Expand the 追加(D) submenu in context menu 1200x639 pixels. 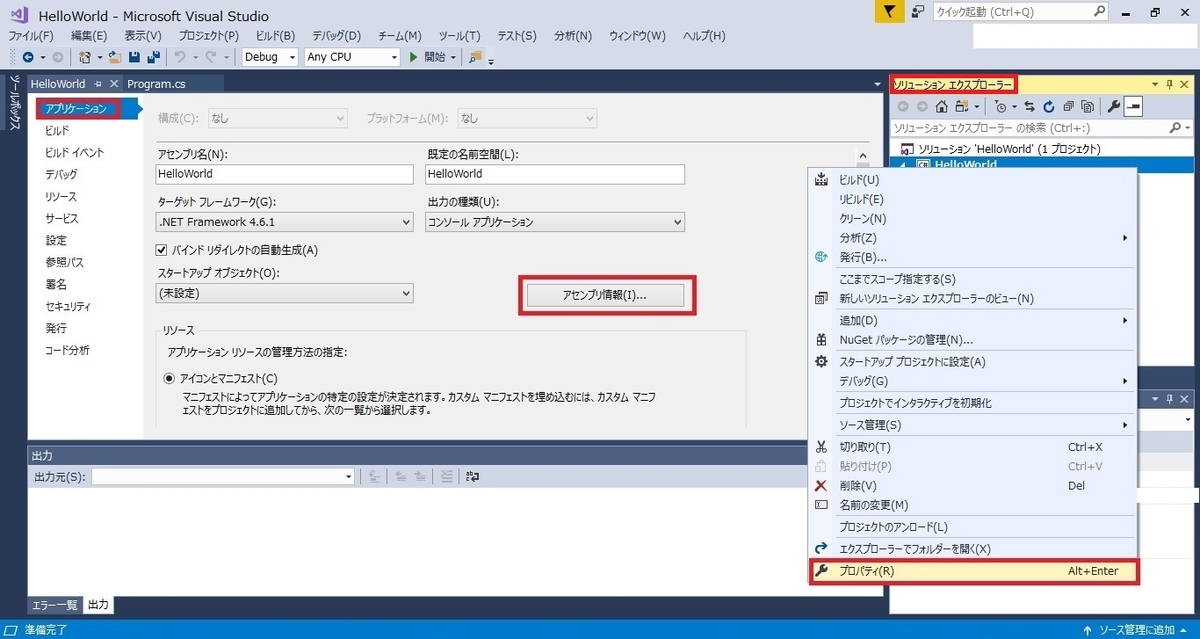point(1125,320)
